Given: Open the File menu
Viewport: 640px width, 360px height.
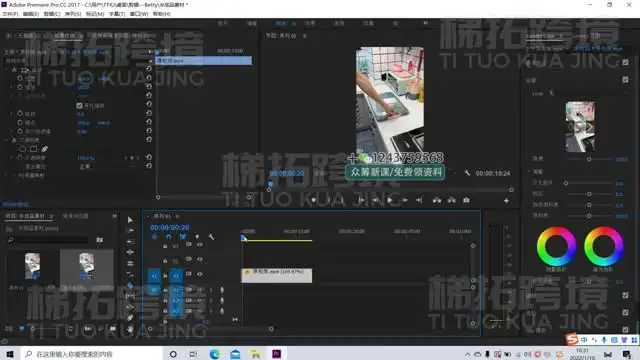Looking at the screenshot, I should [10, 14].
